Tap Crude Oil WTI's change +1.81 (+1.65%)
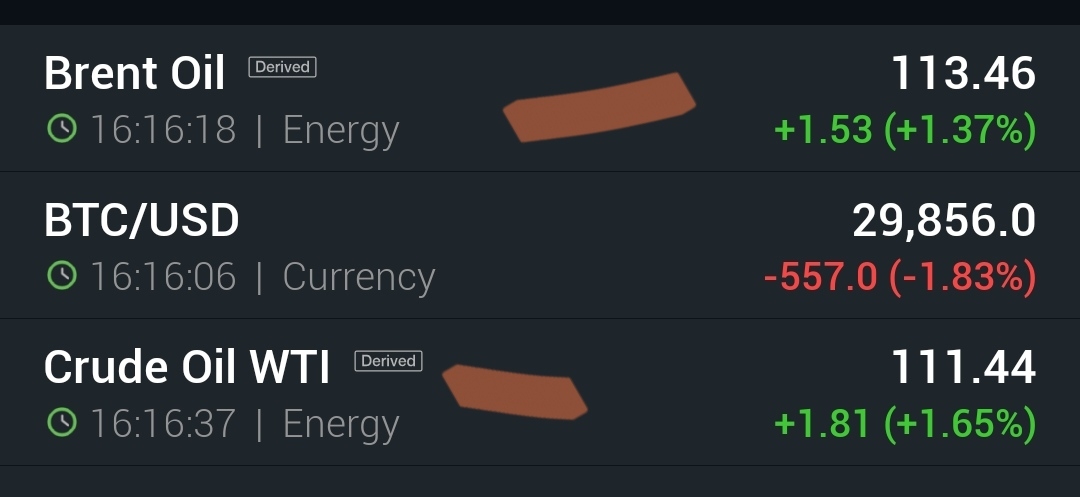 click(905, 424)
